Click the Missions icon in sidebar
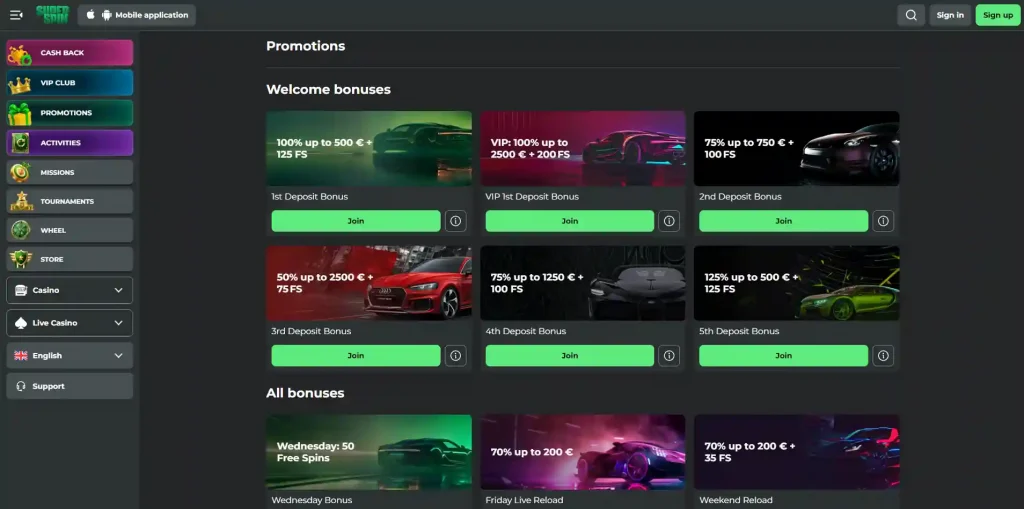The height and width of the screenshot is (509, 1024). coord(20,172)
